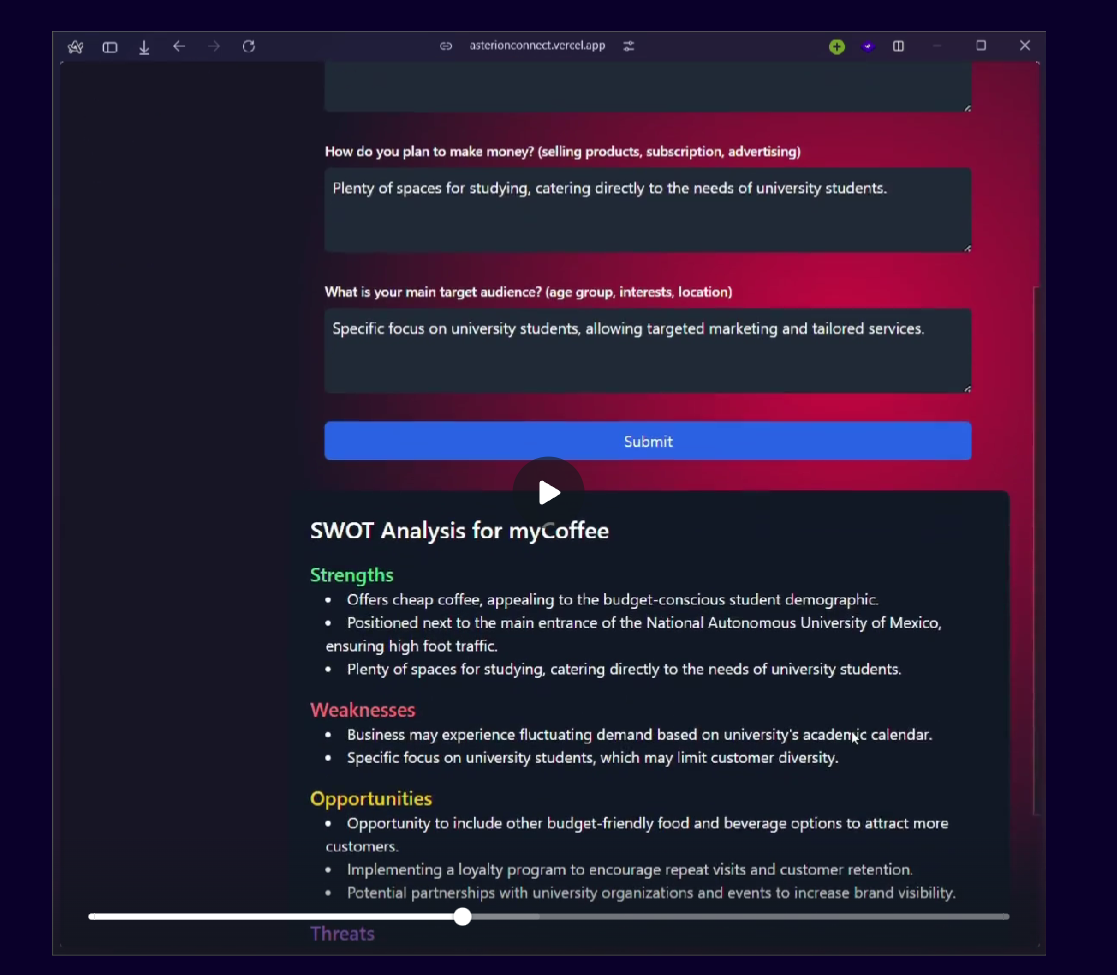Click the 'Business may experience fluctuating demand' bullet
The height and width of the screenshot is (975, 1117).
pyautogui.click(x=640, y=734)
